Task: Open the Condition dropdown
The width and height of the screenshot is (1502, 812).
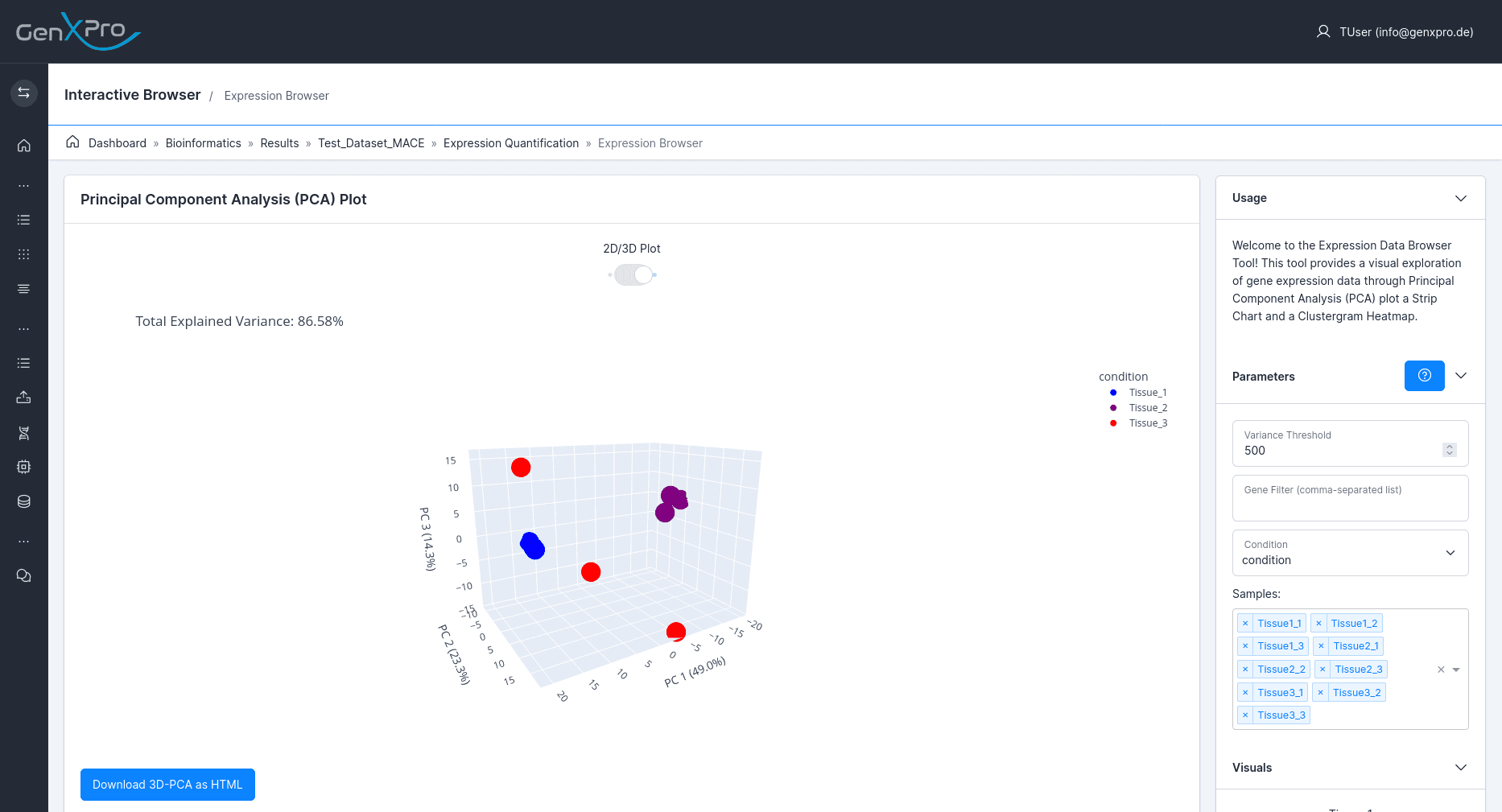Action: tap(1351, 553)
